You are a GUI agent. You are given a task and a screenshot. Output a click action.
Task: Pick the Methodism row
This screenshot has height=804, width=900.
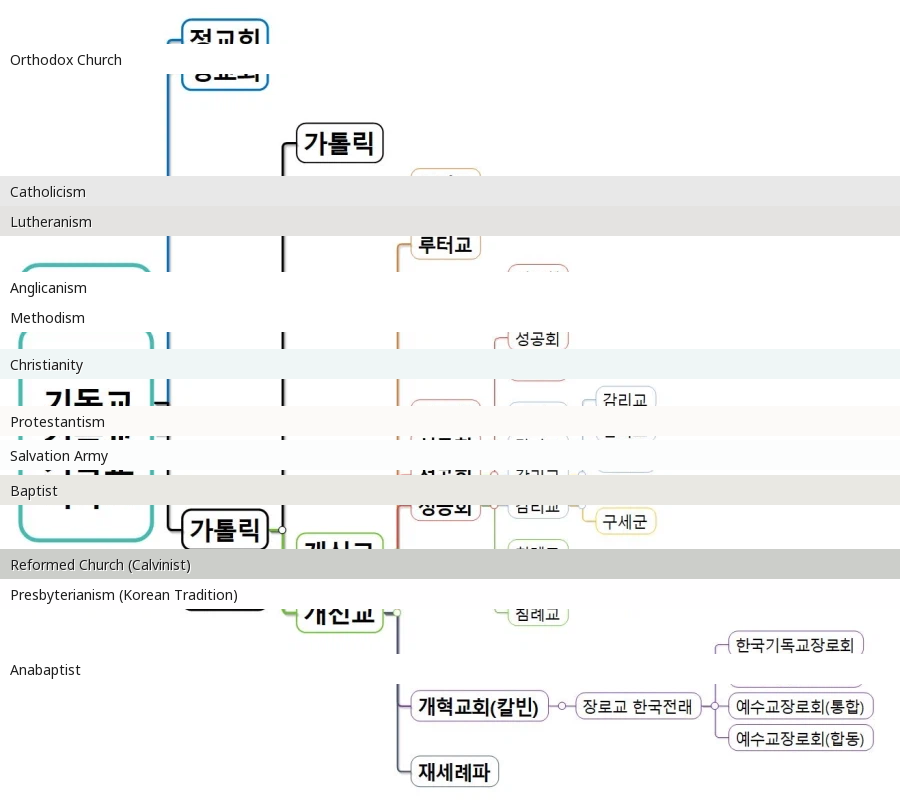tap(48, 318)
